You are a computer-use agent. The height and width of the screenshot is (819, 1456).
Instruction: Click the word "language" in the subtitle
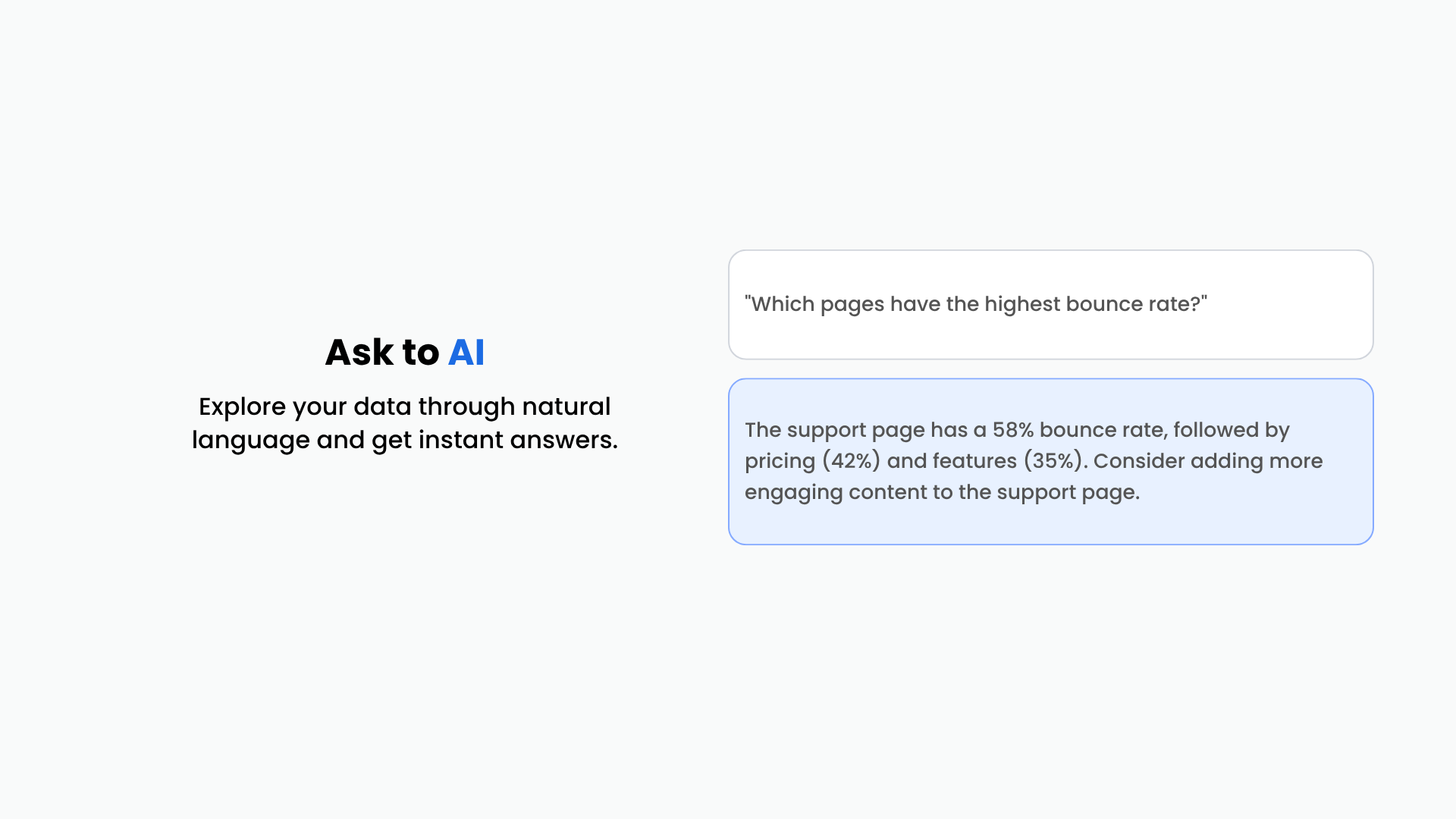251,441
